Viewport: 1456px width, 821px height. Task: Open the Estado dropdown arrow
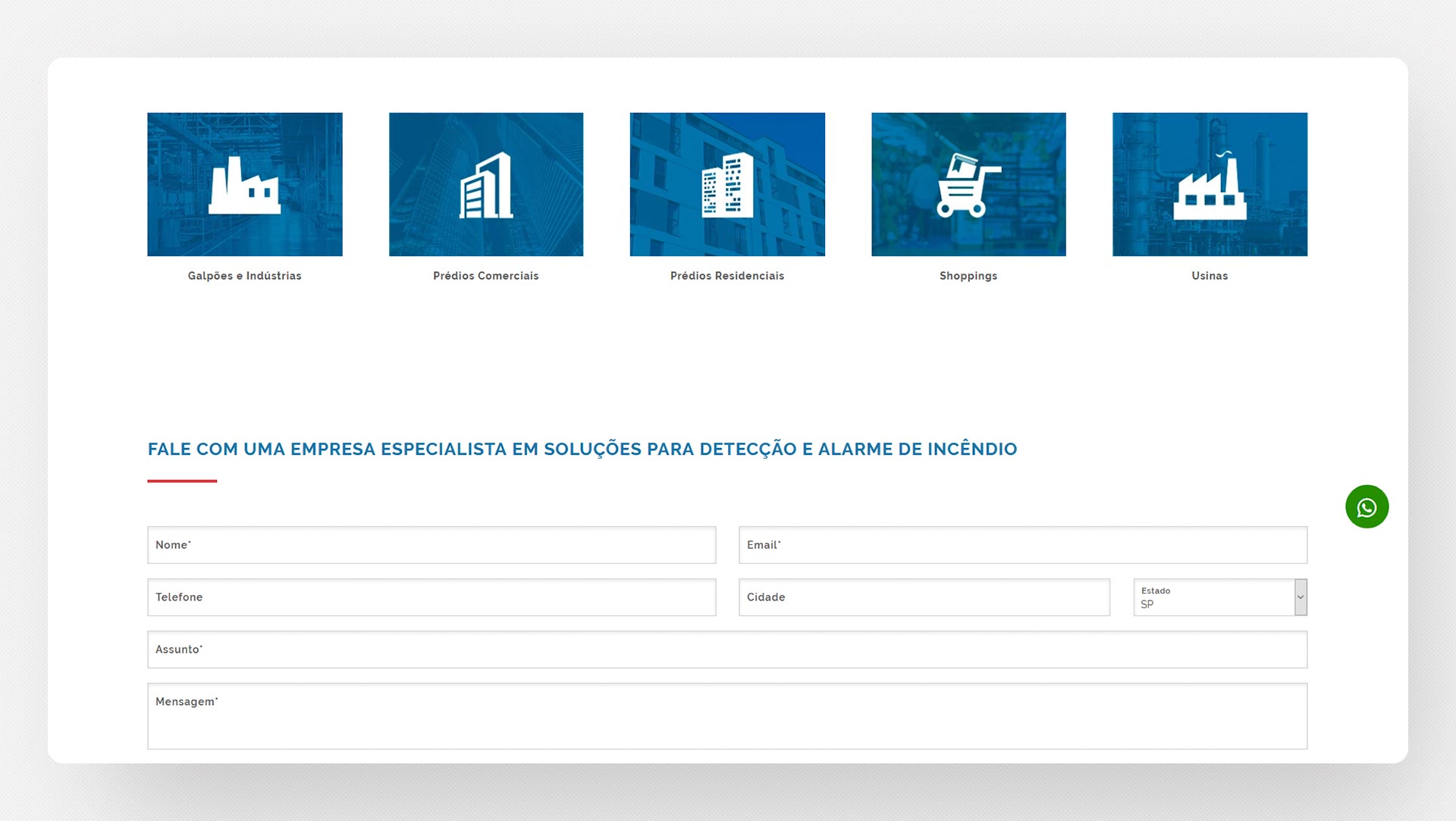pyautogui.click(x=1301, y=597)
